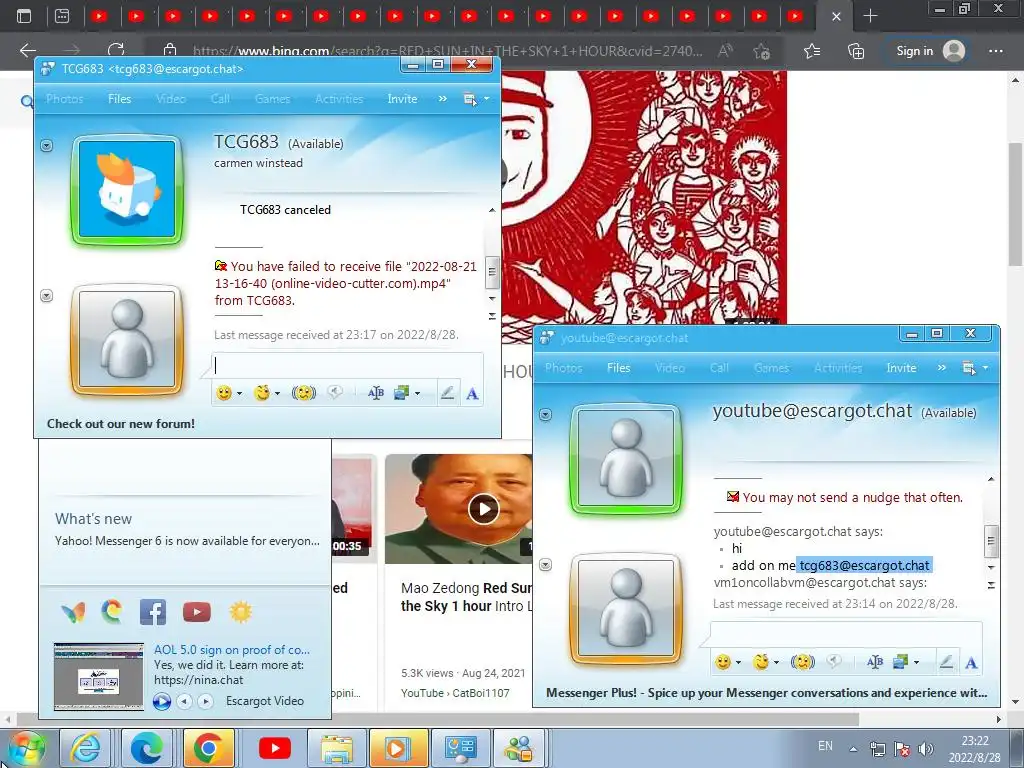Collapse TCG683 display picture
The height and width of the screenshot is (768, 1024).
click(46, 145)
